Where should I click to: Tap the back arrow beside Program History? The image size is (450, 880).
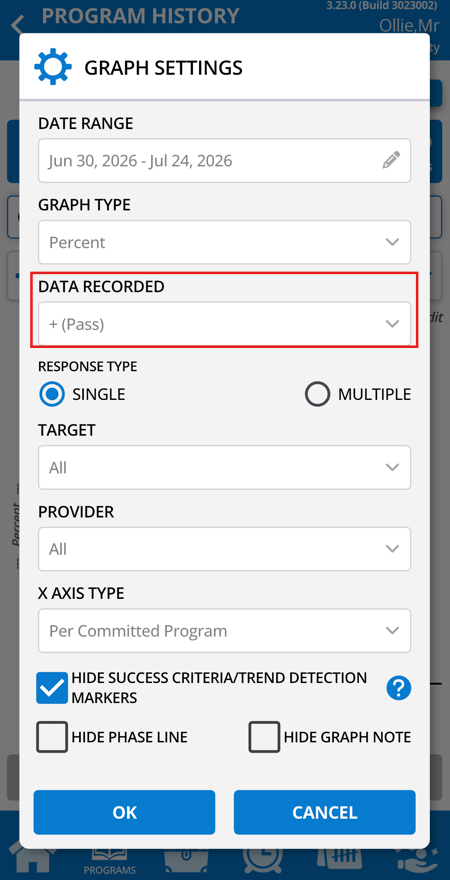pyautogui.click(x=18, y=24)
